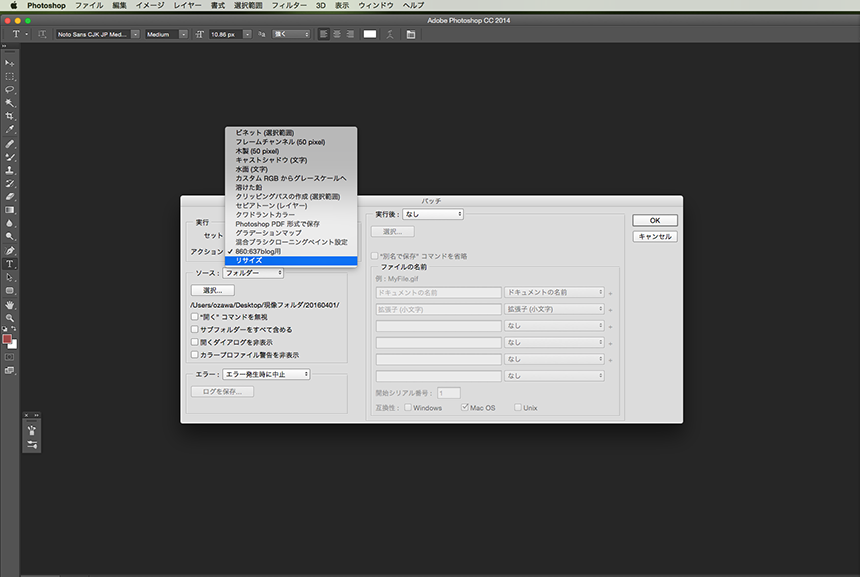Select the Rectangular Marquee tool

pos(10,76)
